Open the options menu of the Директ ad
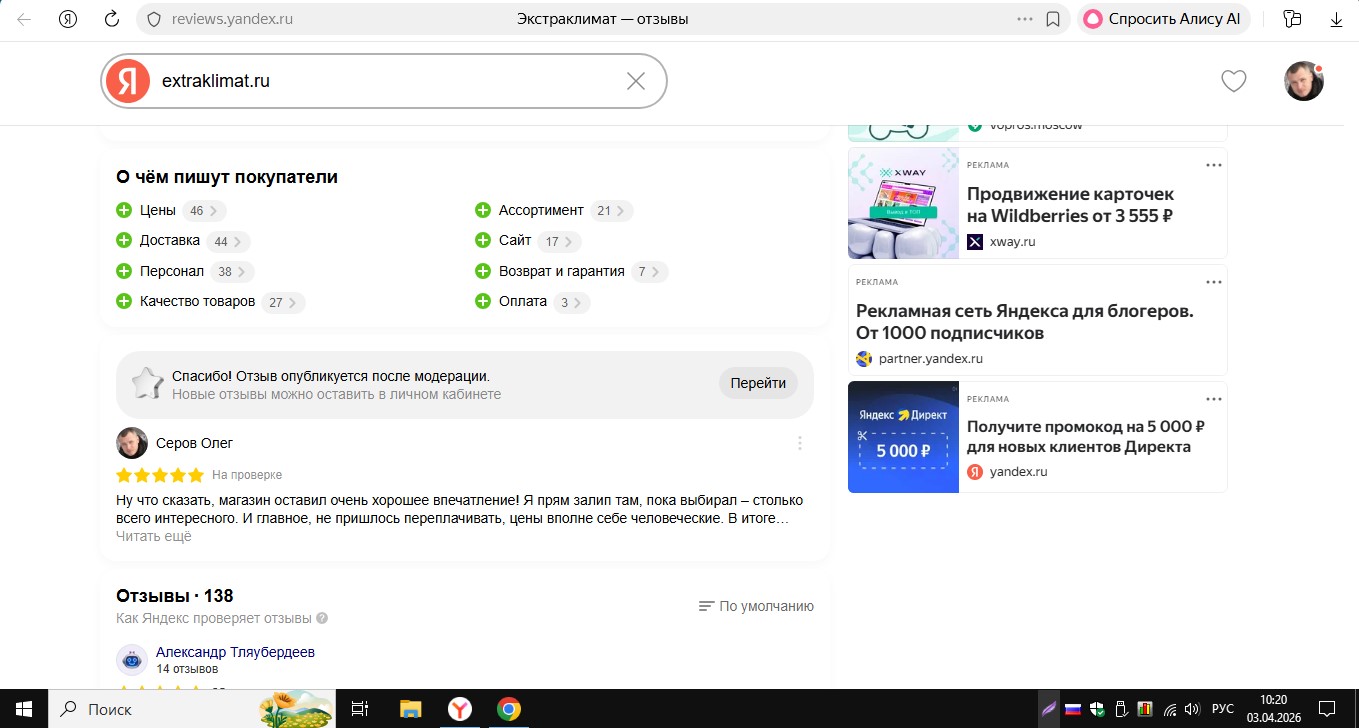Image resolution: width=1359 pixels, height=728 pixels. coord(1213,398)
